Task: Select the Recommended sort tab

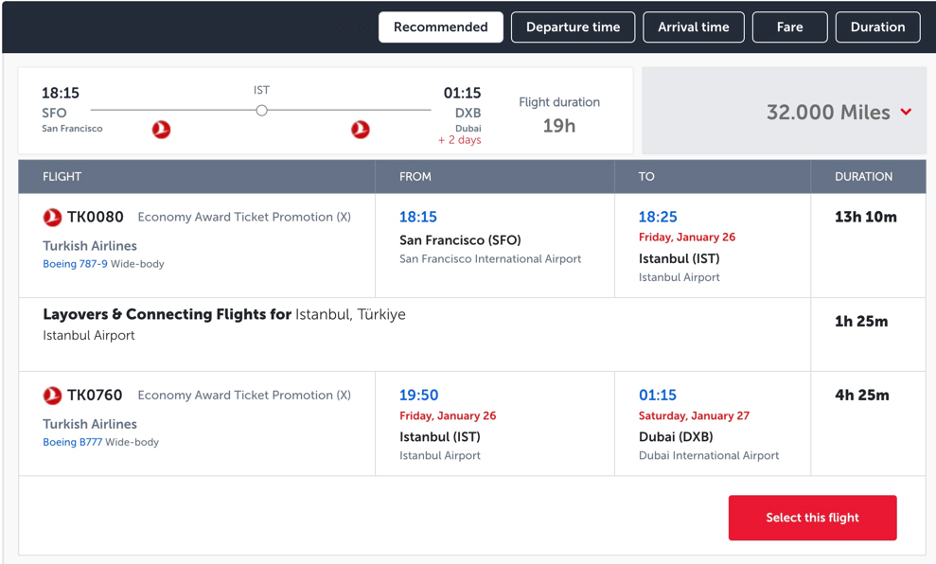Action: tap(440, 27)
